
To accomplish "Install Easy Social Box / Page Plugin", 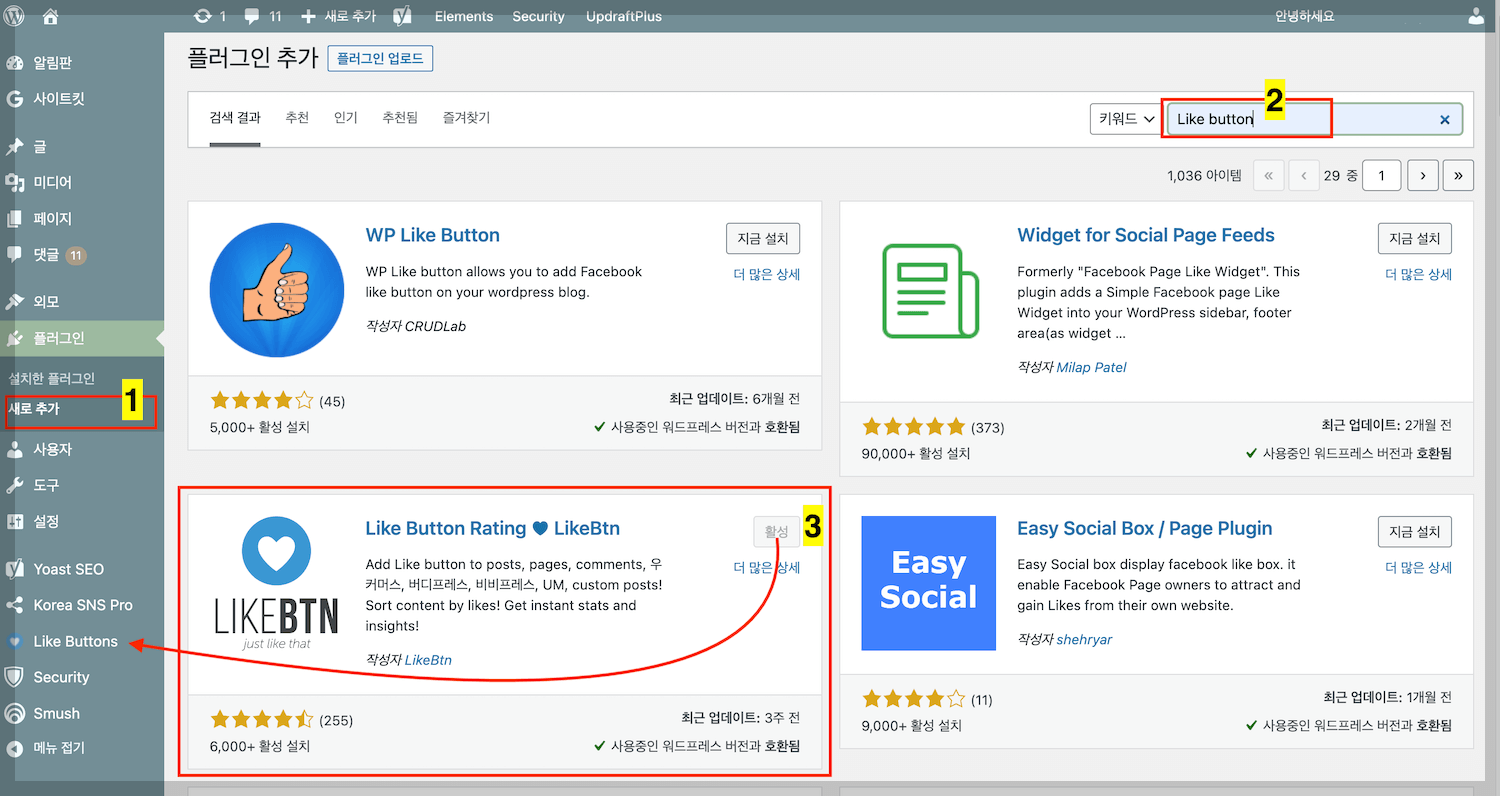I will 1414,532.
